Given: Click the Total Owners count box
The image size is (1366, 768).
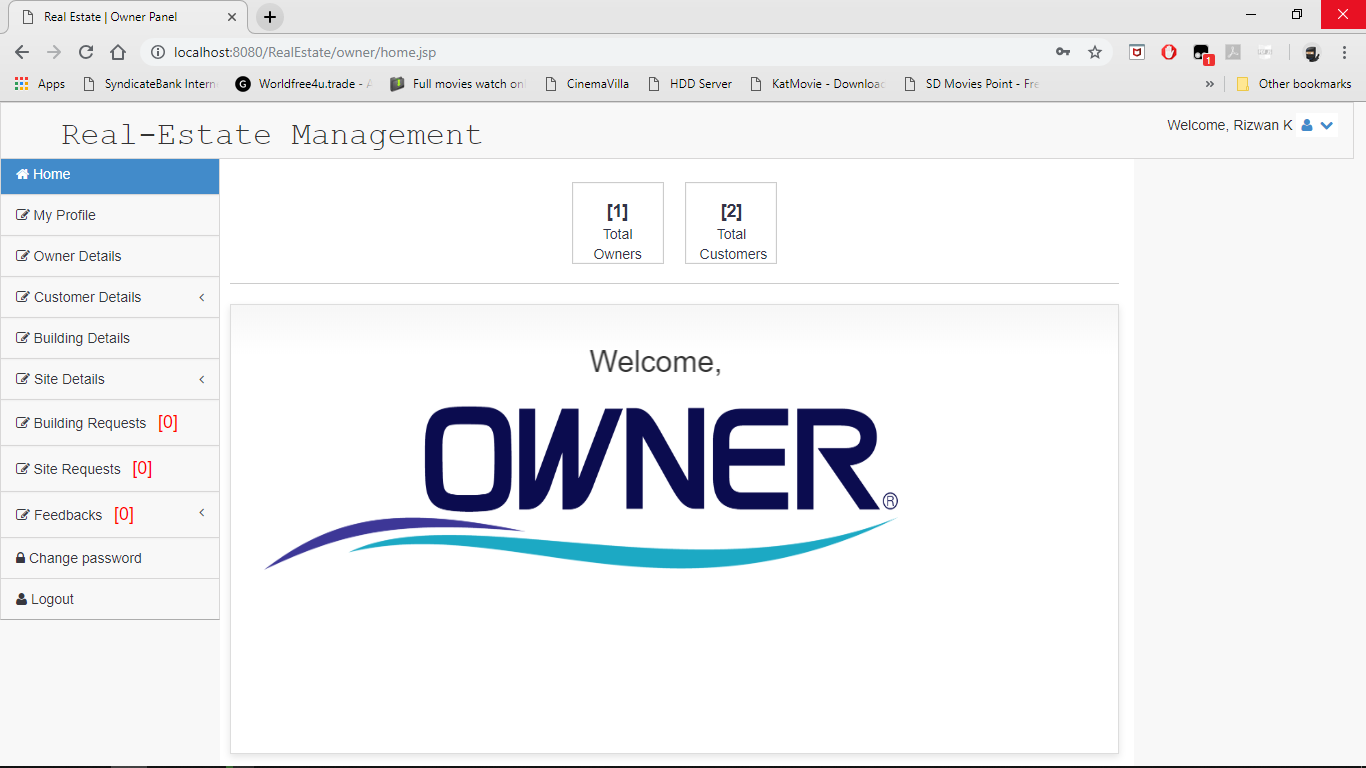Looking at the screenshot, I should pos(618,223).
